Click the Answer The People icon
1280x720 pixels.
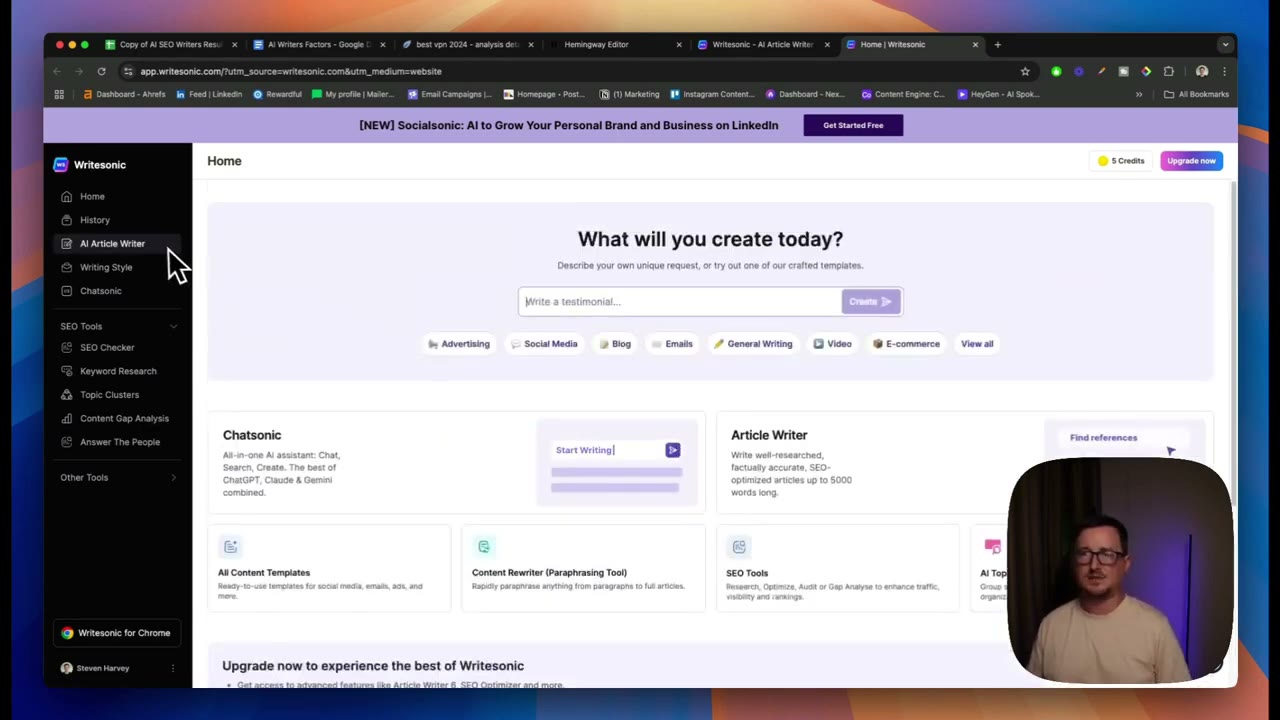point(66,442)
